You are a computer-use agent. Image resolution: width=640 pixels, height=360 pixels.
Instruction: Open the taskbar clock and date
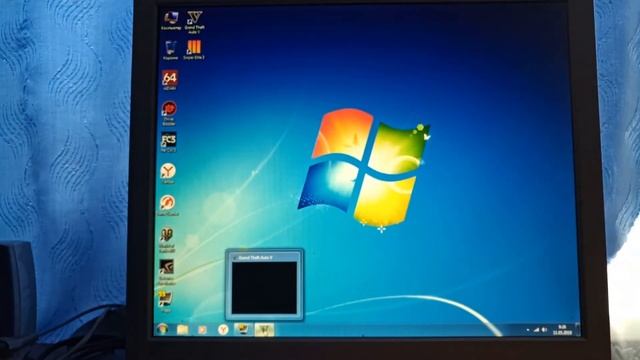tap(562, 330)
